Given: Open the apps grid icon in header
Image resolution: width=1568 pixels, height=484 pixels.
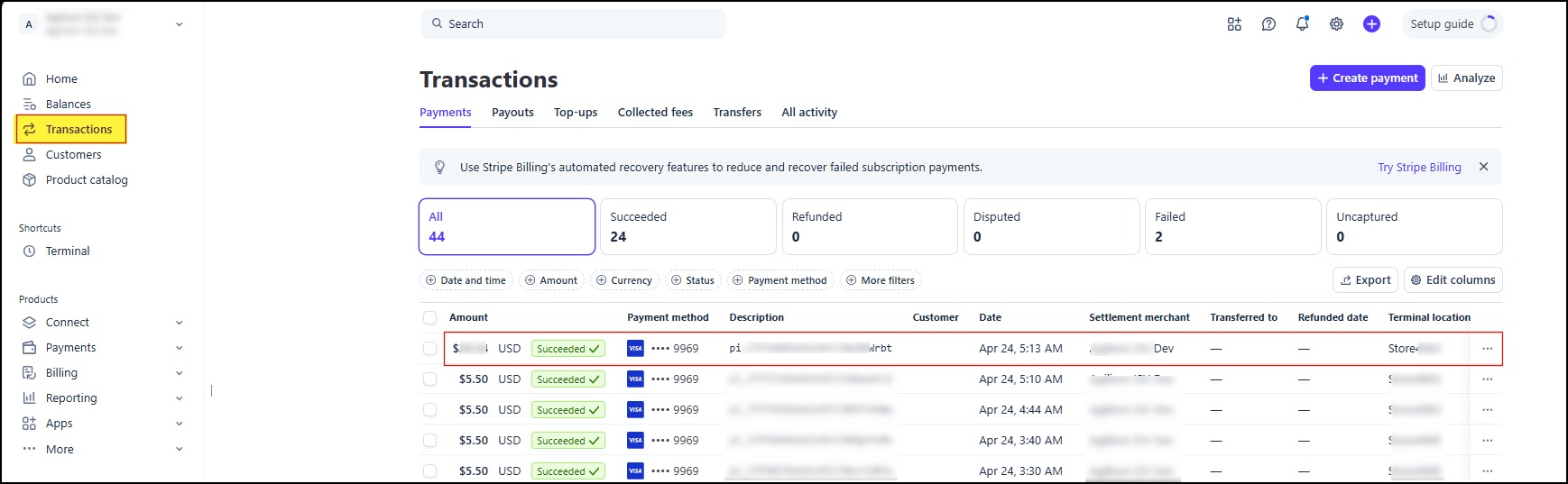Looking at the screenshot, I should pos(1234,24).
